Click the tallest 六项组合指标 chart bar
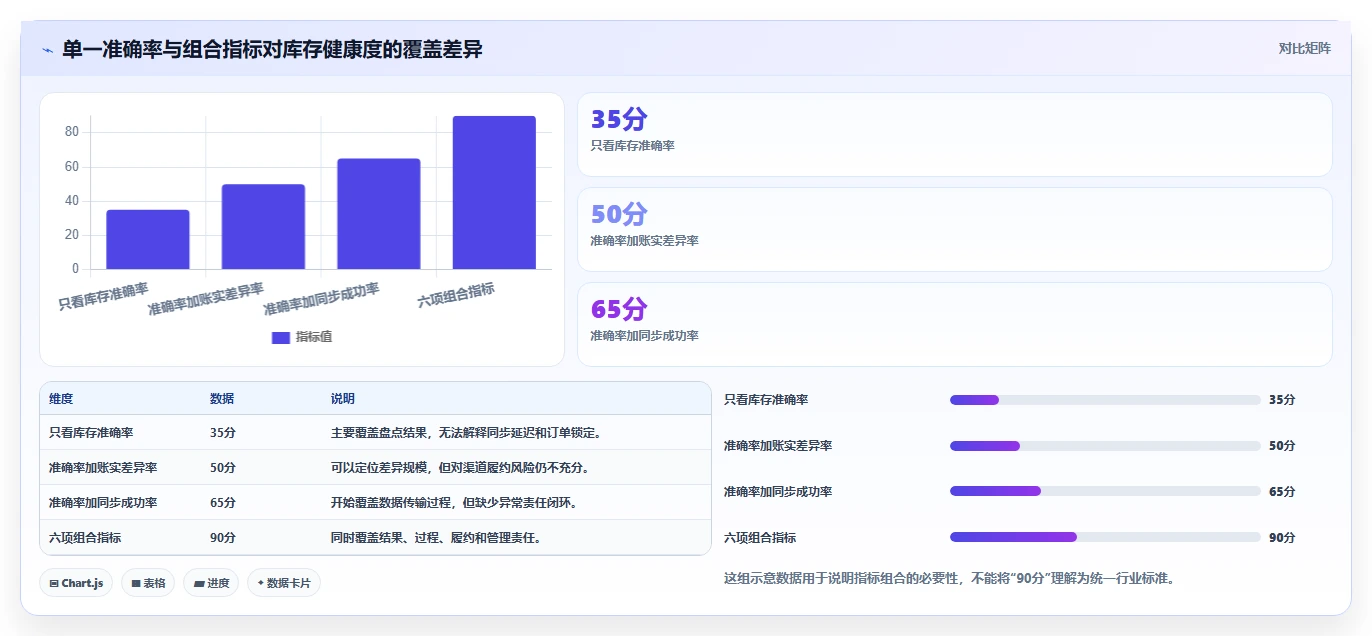The height and width of the screenshot is (636, 1372). pos(494,192)
